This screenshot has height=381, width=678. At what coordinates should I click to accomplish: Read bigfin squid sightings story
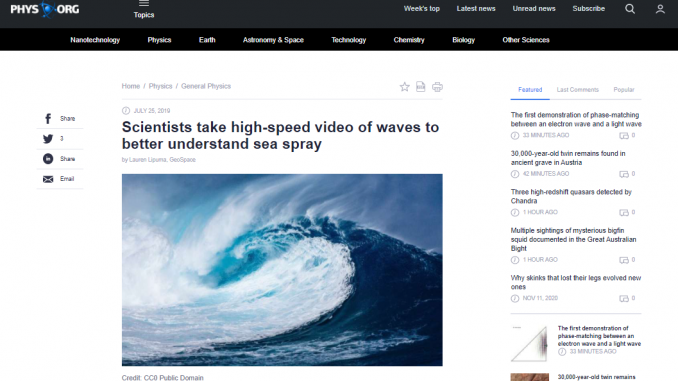pos(573,239)
